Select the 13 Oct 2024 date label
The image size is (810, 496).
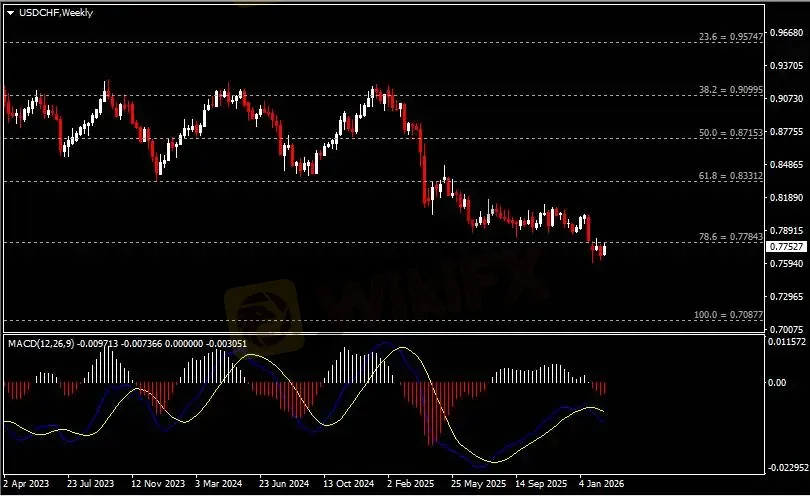[x=348, y=480]
